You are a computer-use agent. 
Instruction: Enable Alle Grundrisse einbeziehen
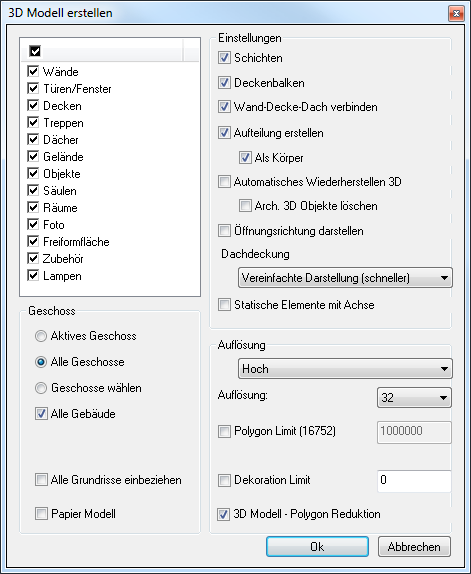[x=41, y=480]
